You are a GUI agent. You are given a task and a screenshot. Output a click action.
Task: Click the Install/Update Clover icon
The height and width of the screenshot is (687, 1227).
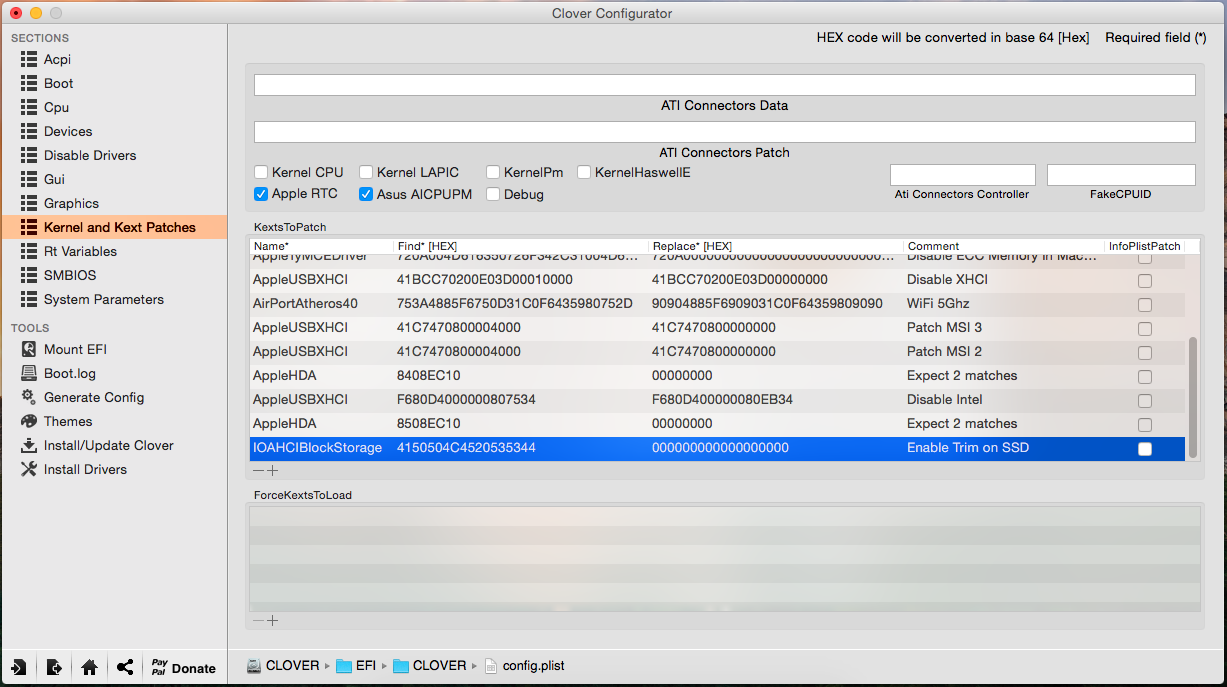tap(28, 445)
